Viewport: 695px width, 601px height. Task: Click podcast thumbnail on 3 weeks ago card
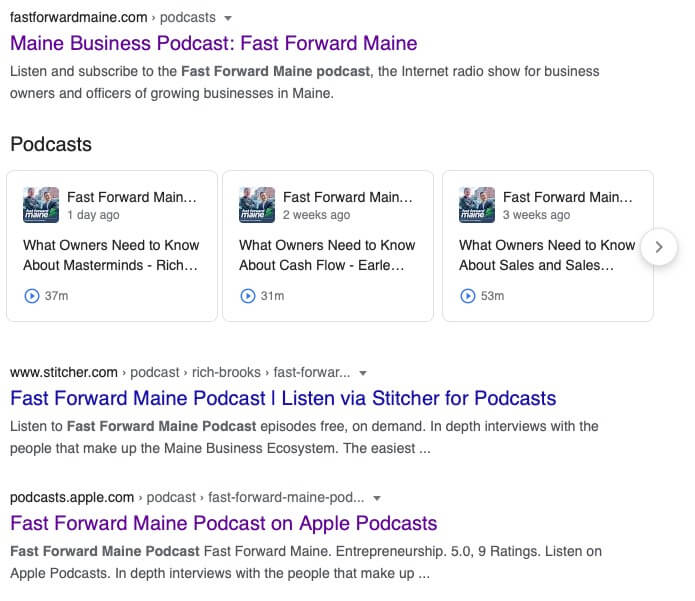click(477, 205)
